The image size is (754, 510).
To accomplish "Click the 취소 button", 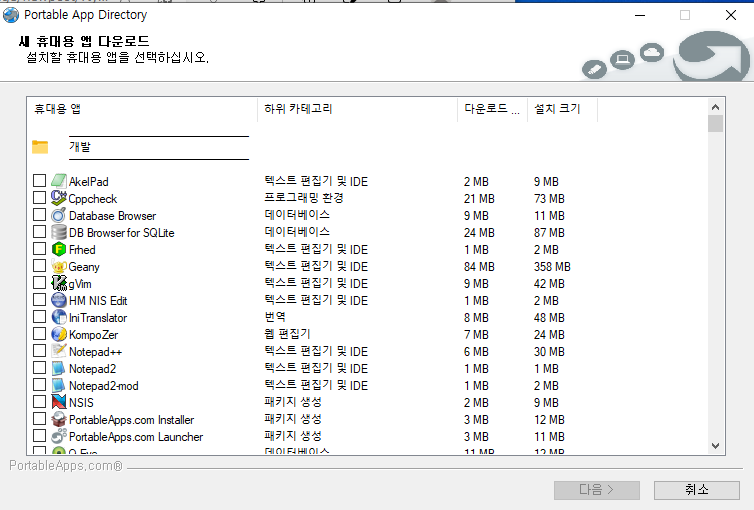I will [x=697, y=490].
